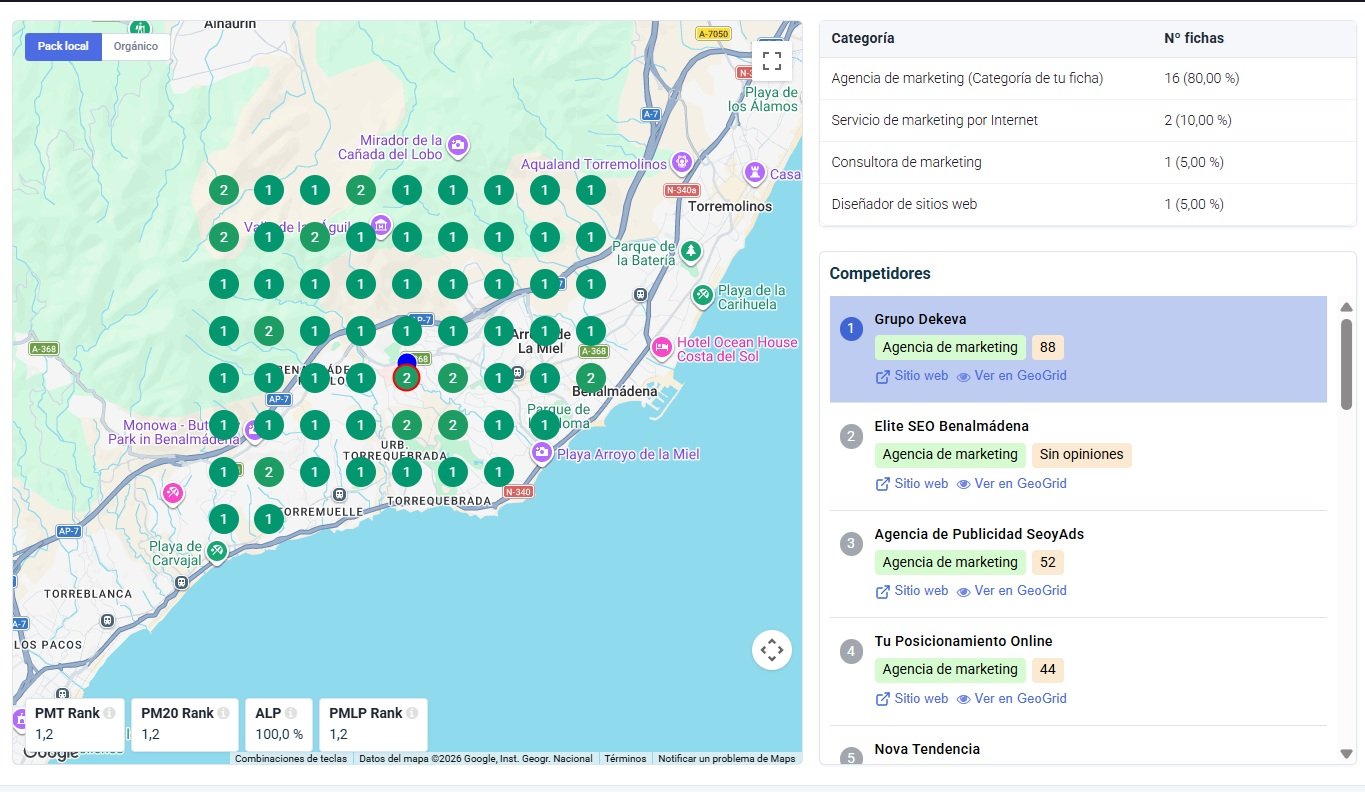
Task: Click Sin opiniones badge for Elite SEO
Action: click(1082, 455)
